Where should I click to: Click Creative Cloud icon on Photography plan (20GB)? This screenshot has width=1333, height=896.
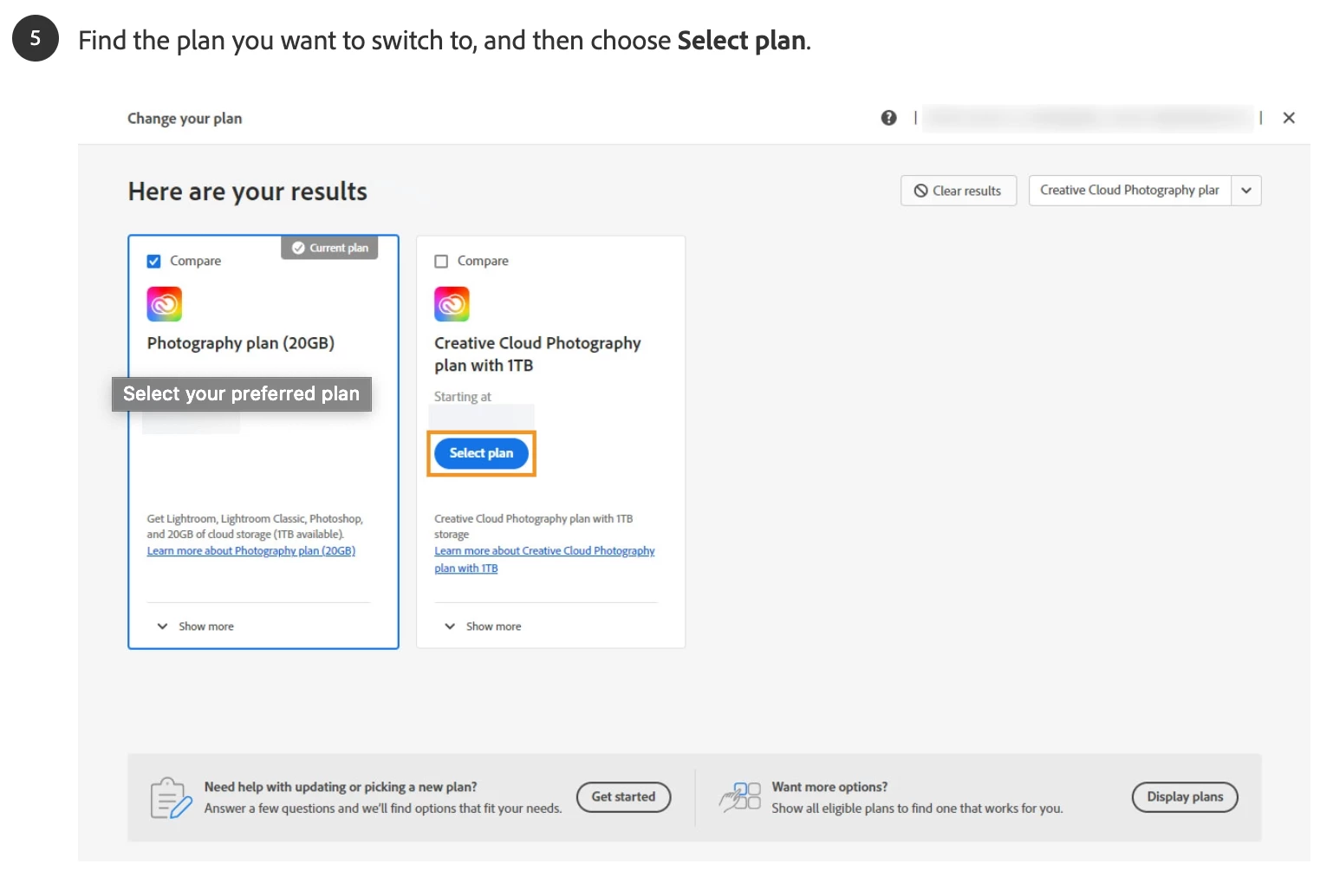coord(165,304)
